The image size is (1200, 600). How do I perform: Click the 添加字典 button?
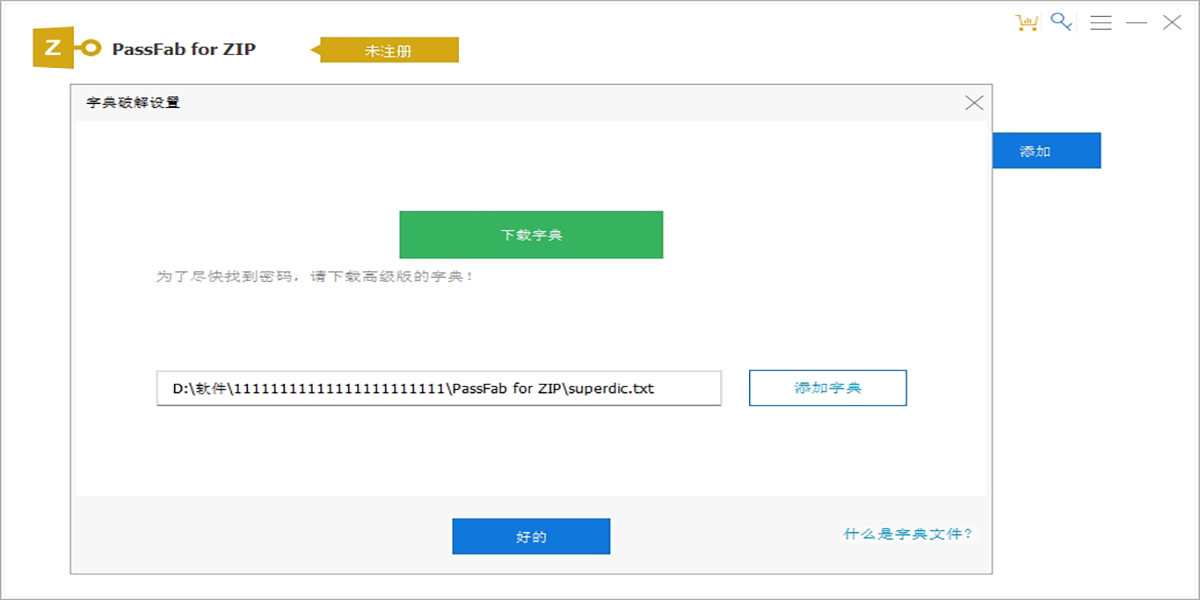[x=828, y=388]
